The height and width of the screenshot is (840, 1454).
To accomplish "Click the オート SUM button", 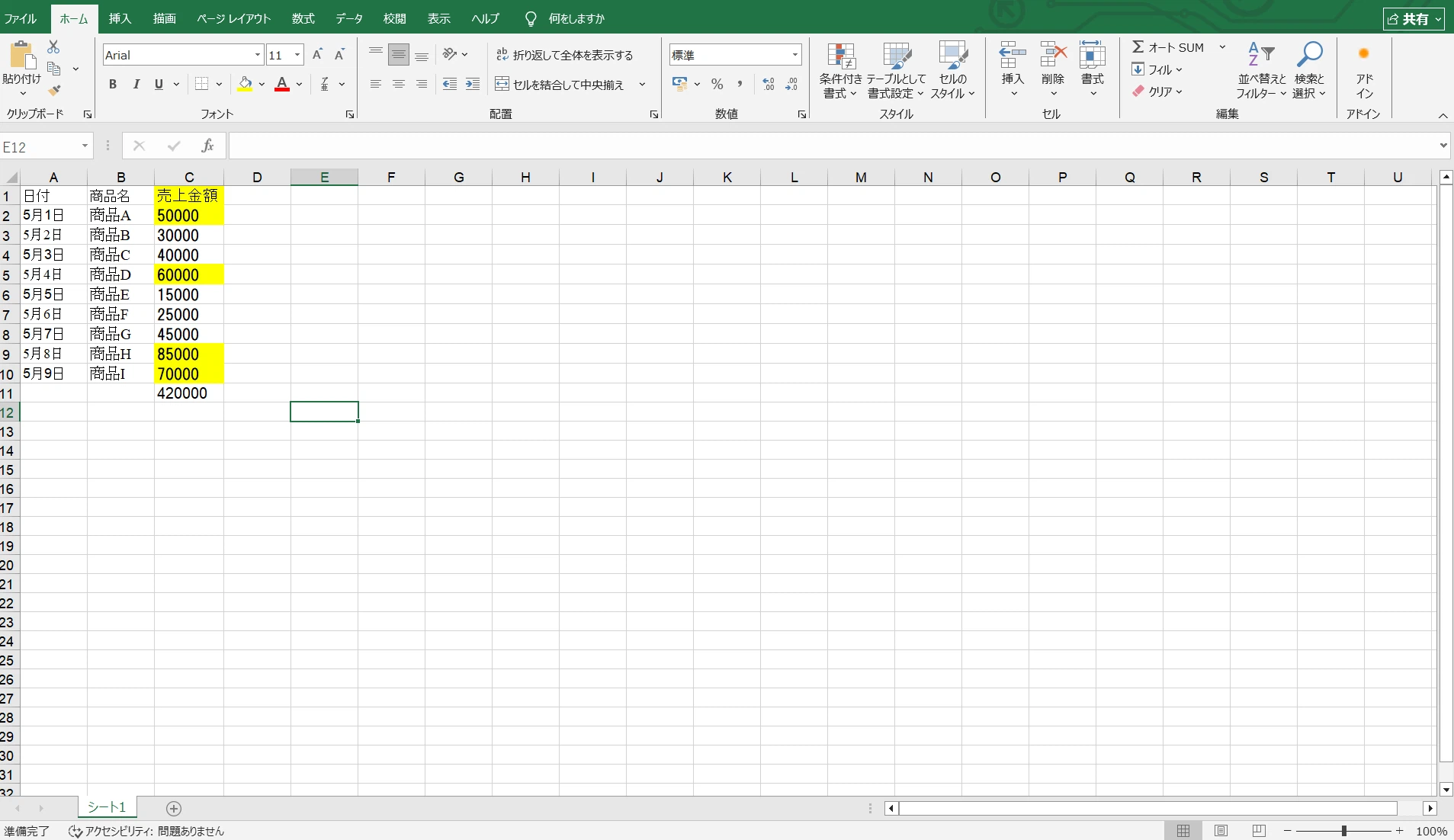I will pos(1168,47).
